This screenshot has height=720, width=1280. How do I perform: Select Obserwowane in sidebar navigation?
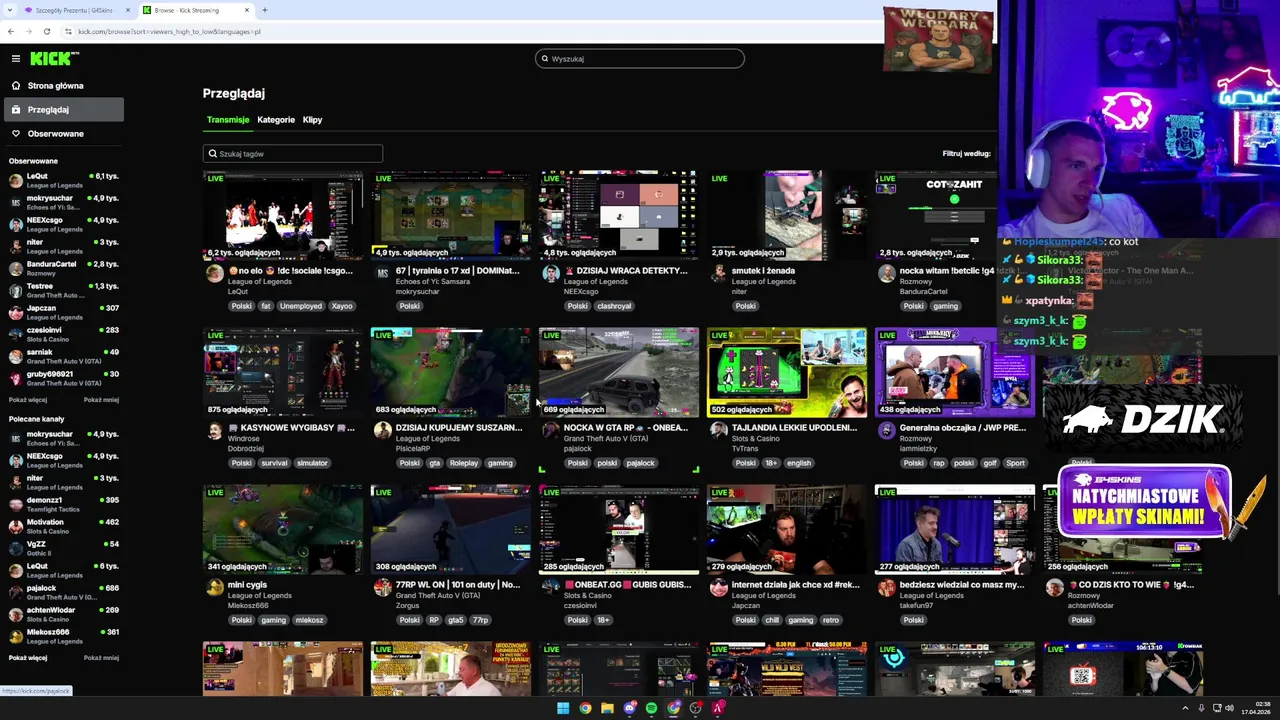[x=63, y=133]
